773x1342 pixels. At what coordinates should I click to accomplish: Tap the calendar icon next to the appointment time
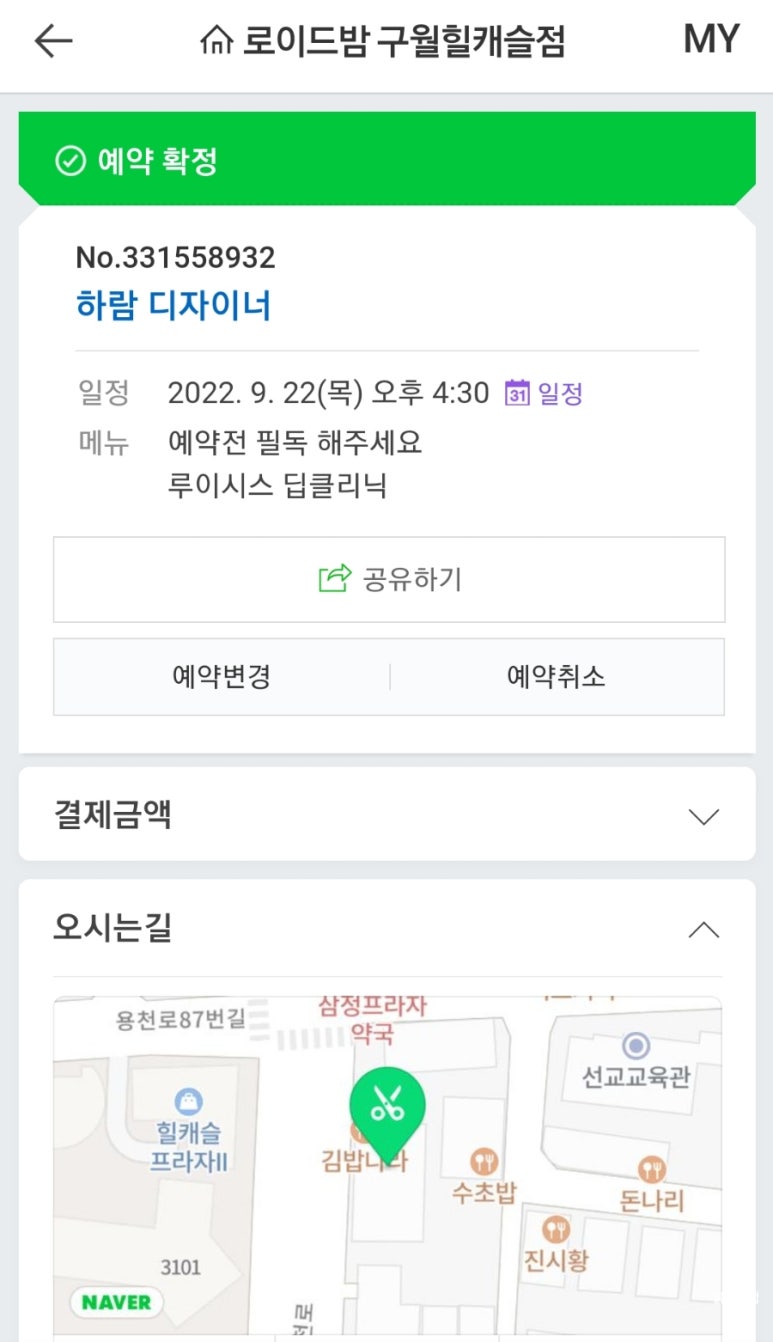(516, 393)
